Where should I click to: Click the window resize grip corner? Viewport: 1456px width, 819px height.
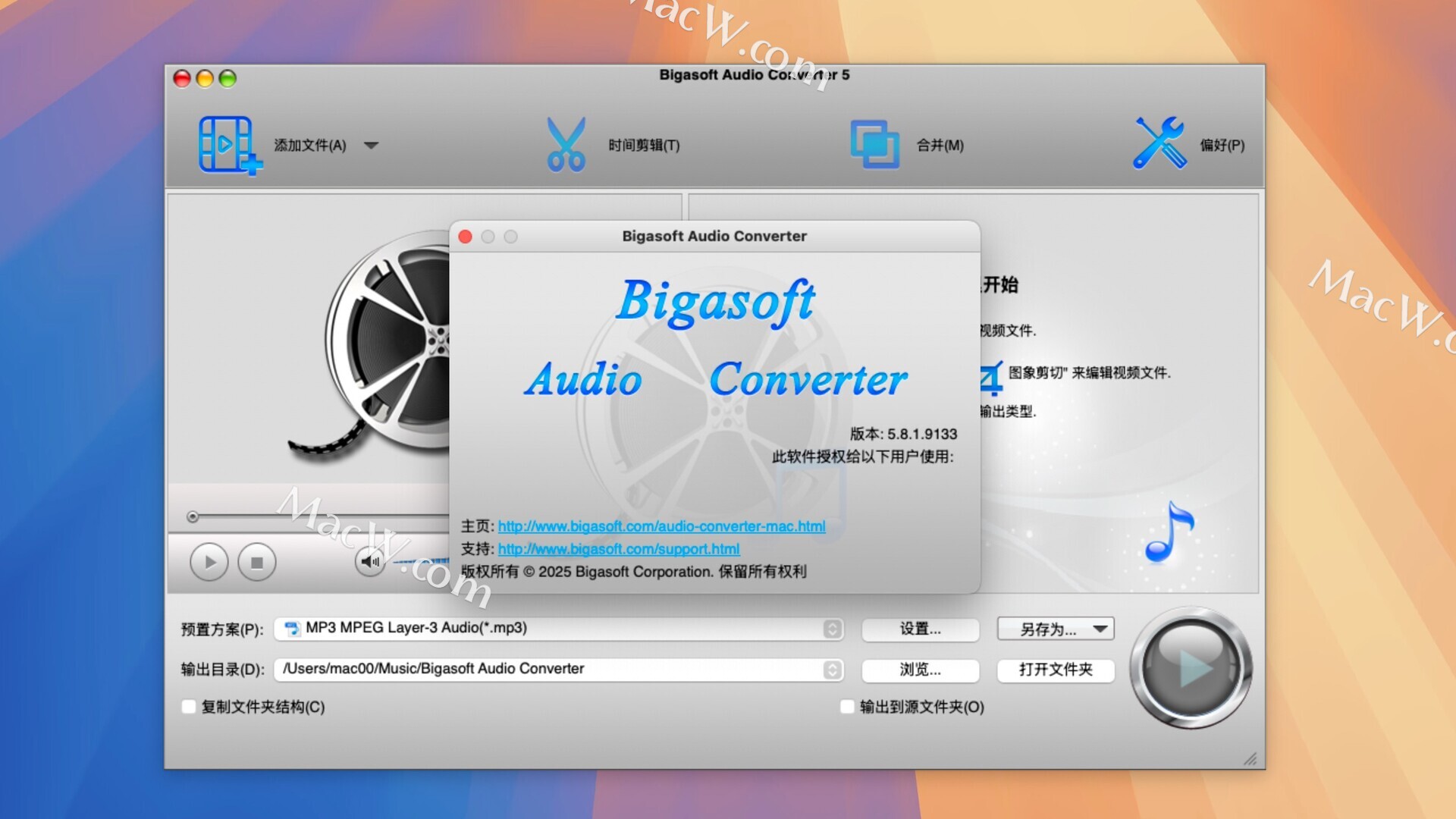1250,758
